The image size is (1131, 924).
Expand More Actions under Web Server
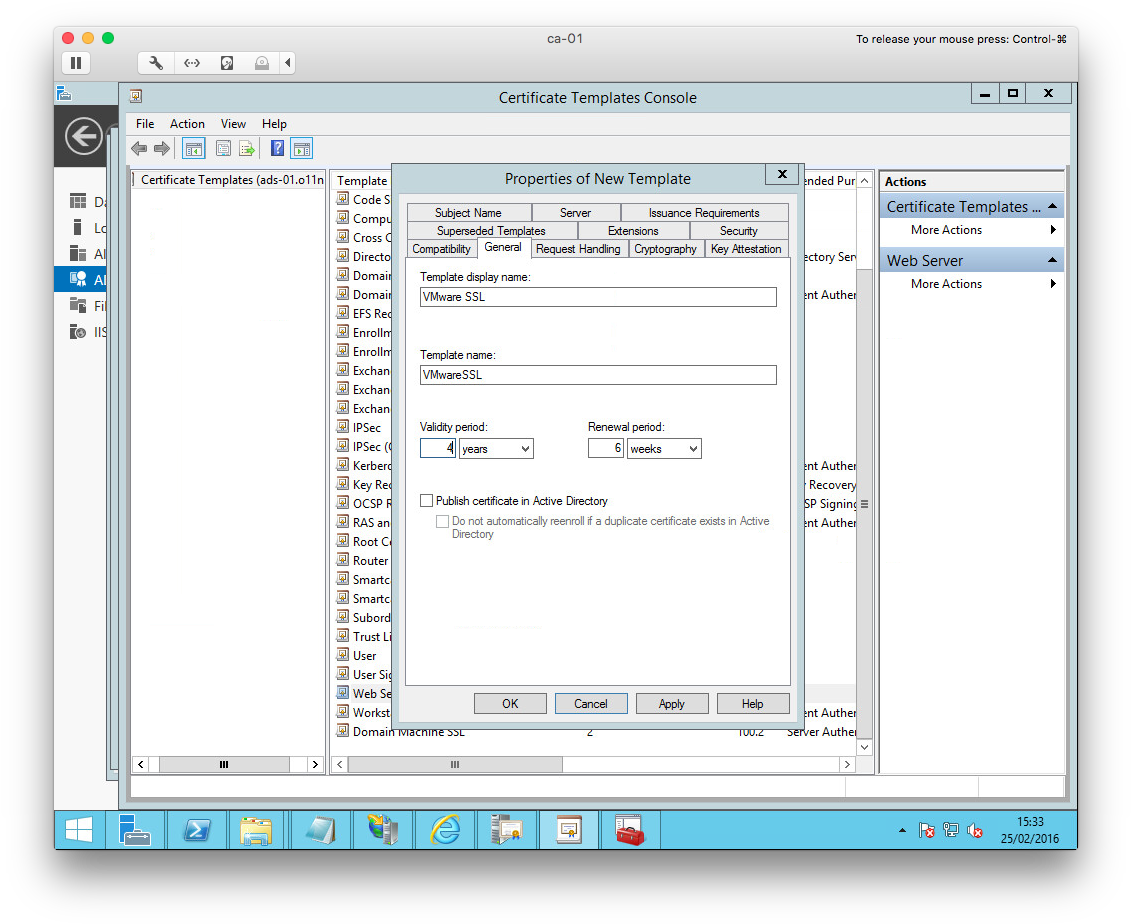click(971, 283)
